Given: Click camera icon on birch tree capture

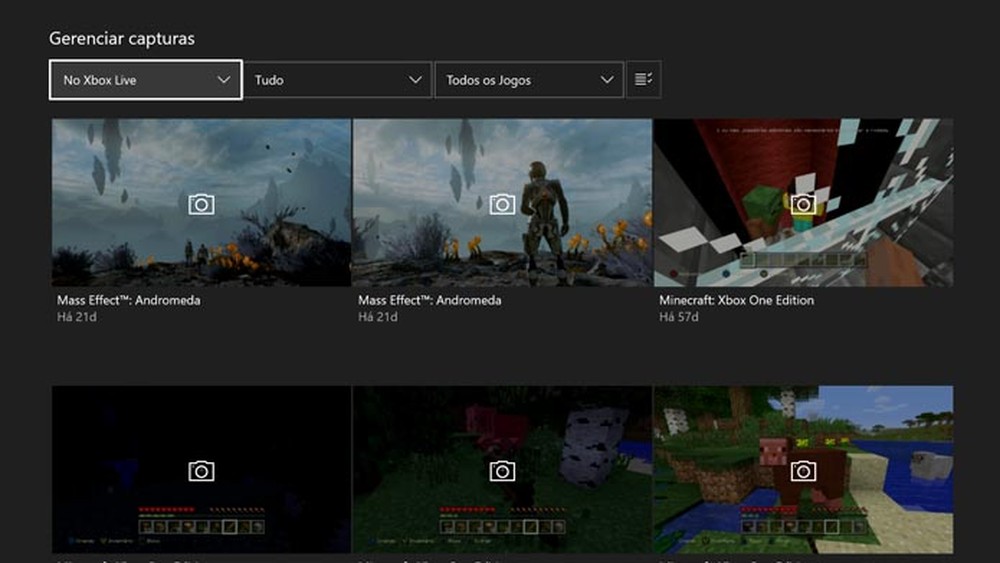Looking at the screenshot, I should (503, 471).
